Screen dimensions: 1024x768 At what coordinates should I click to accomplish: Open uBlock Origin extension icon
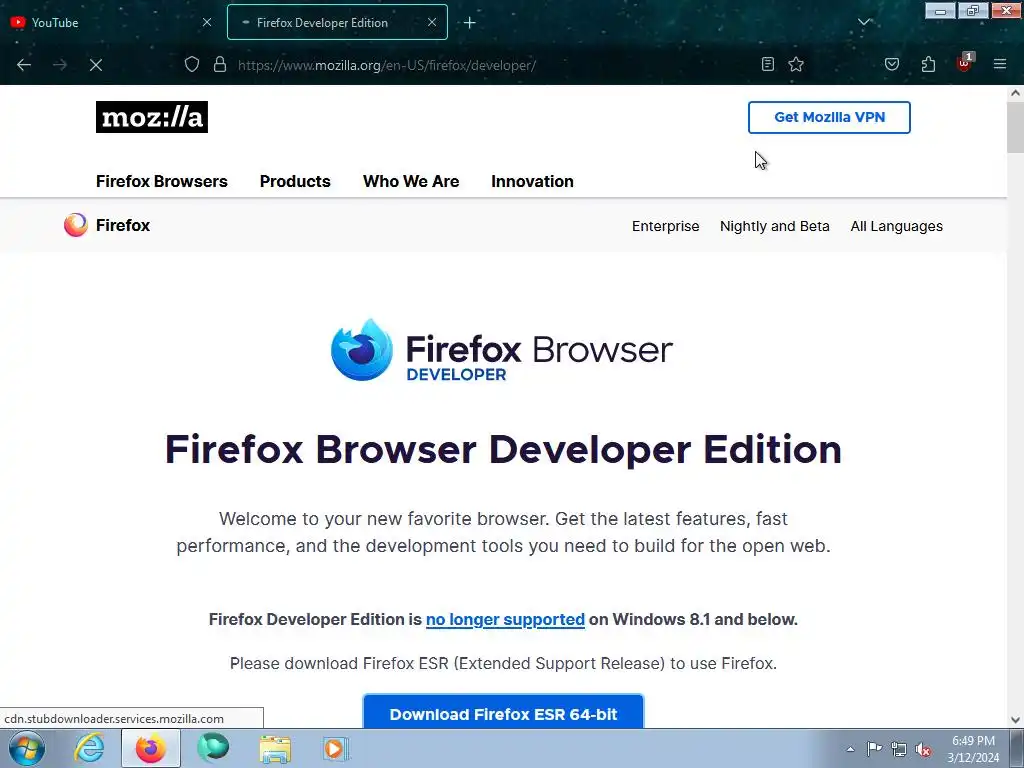965,63
